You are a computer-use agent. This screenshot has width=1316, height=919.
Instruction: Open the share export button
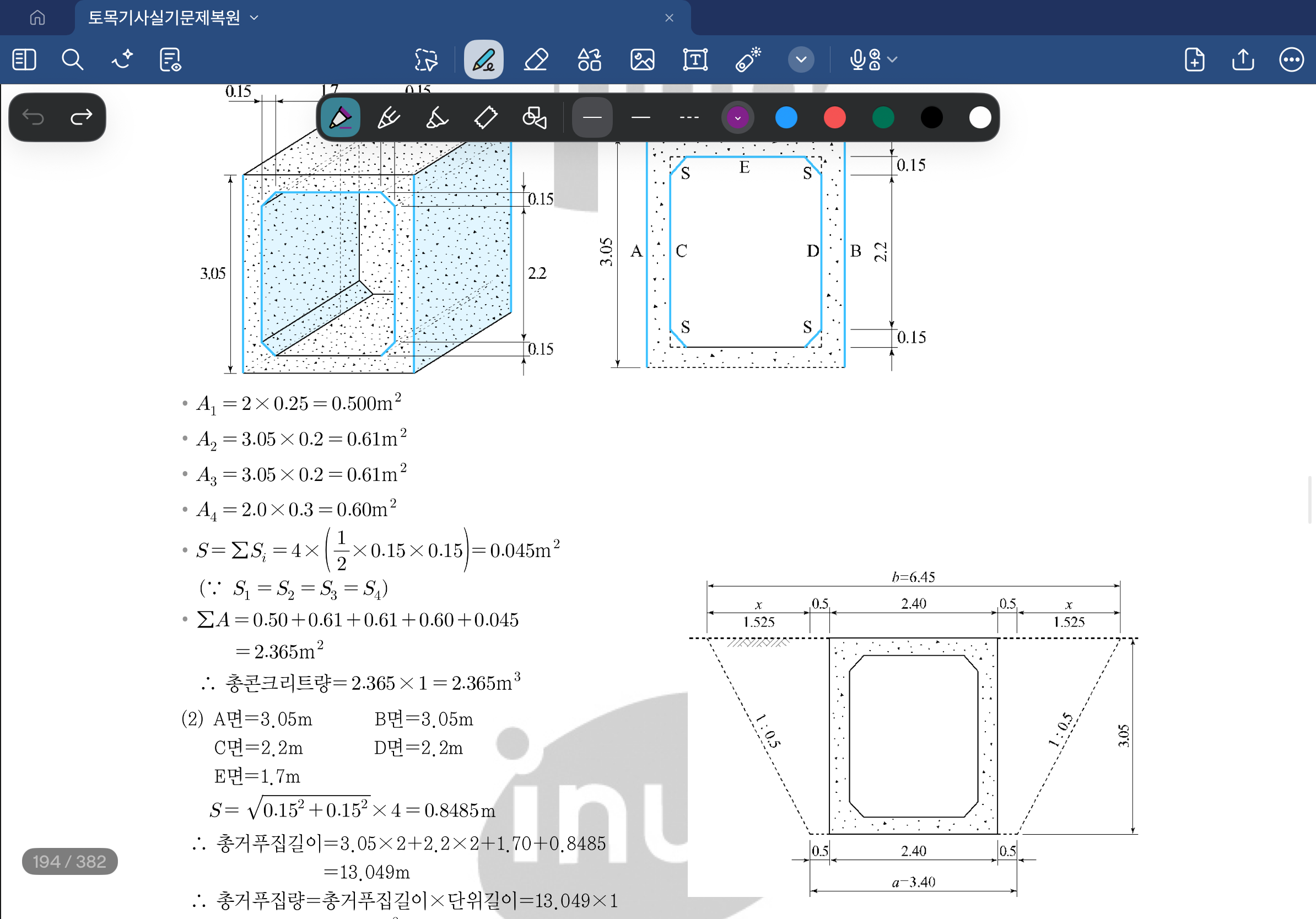point(1243,60)
